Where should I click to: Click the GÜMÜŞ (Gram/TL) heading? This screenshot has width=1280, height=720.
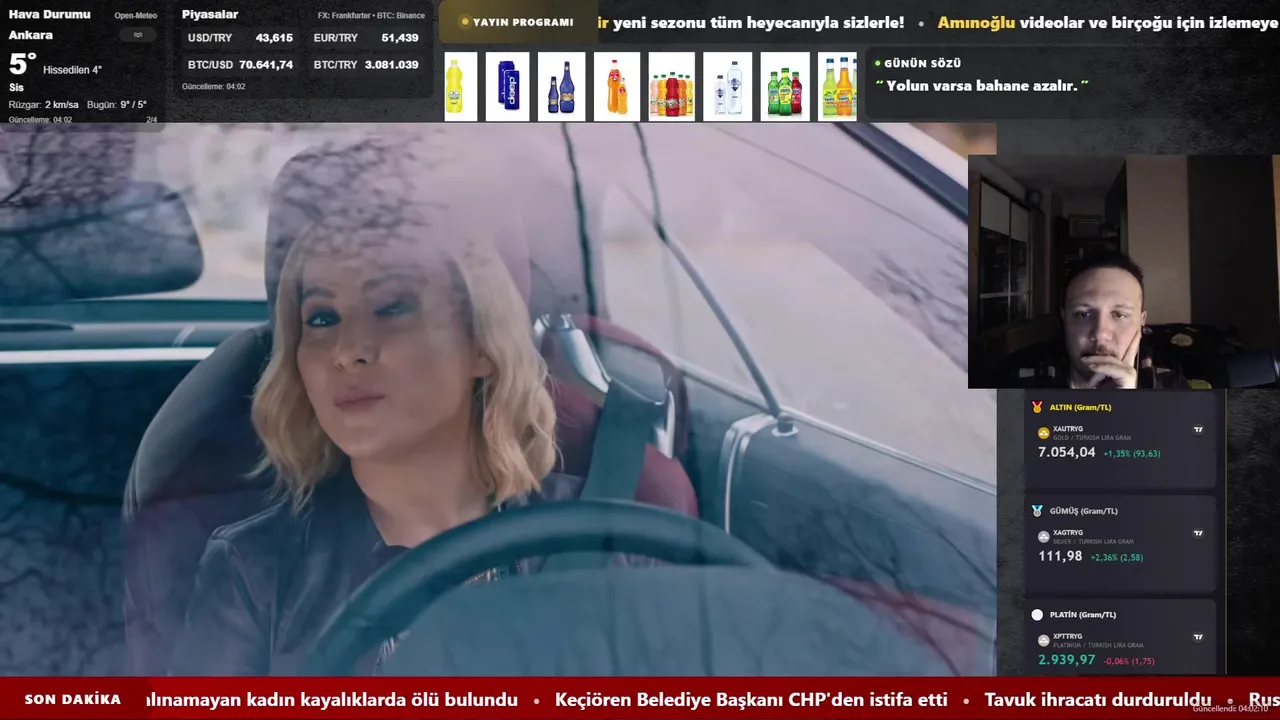point(1084,511)
